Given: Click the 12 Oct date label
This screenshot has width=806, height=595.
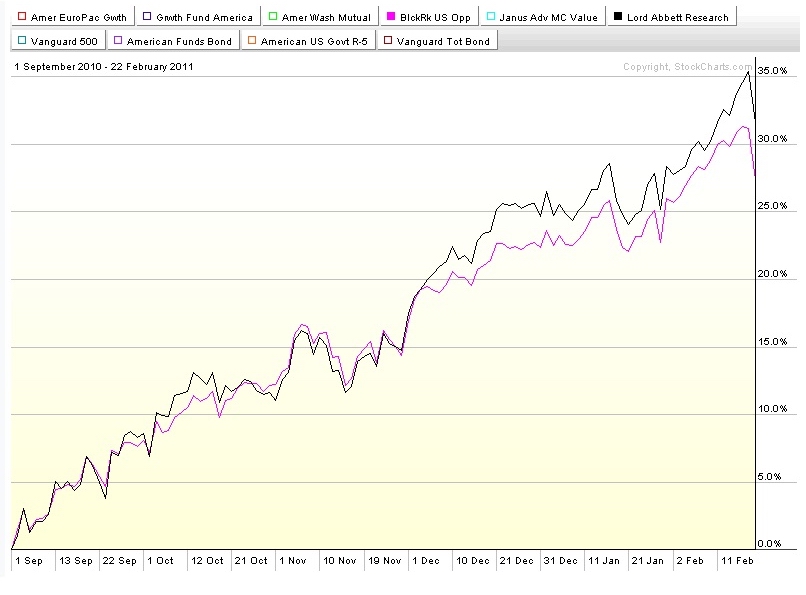Looking at the screenshot, I should (207, 561).
